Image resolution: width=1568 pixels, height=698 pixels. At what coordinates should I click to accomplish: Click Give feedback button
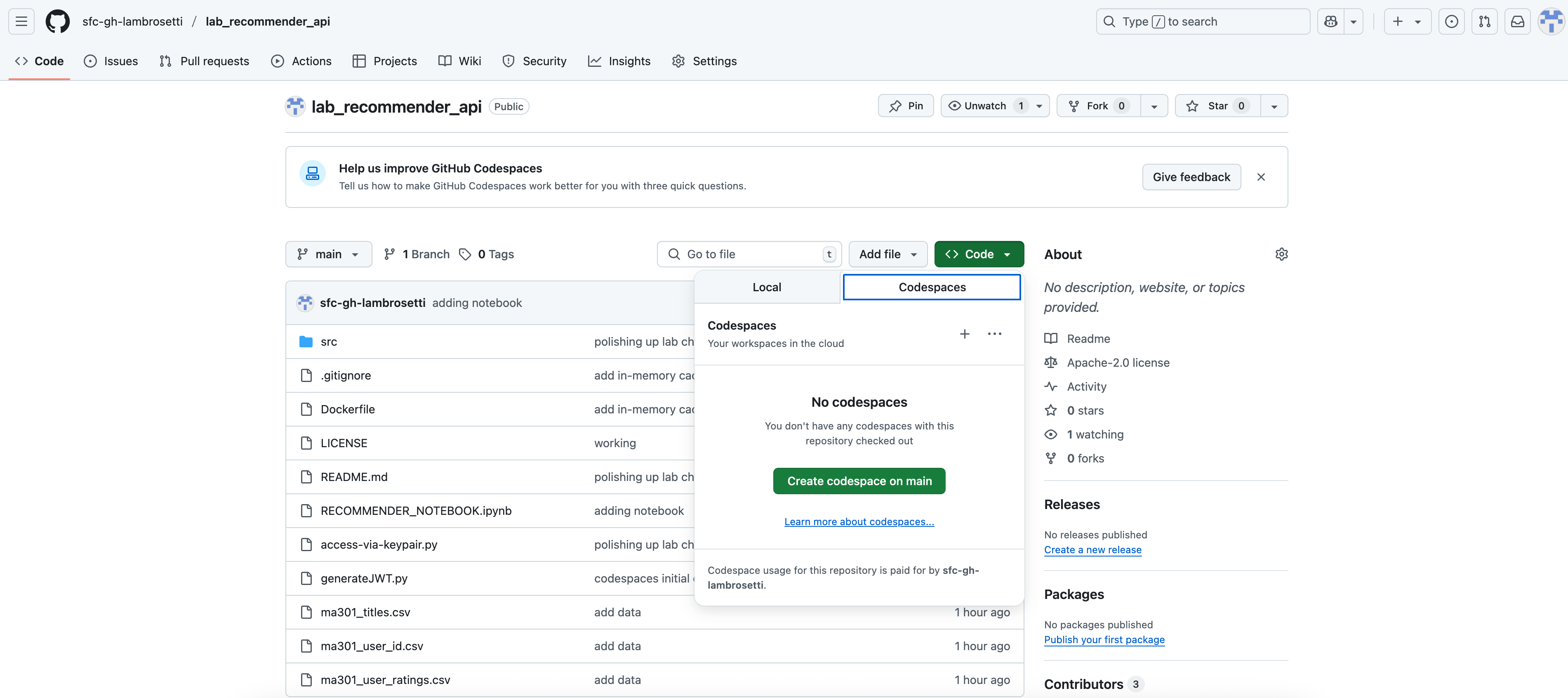tap(1191, 177)
